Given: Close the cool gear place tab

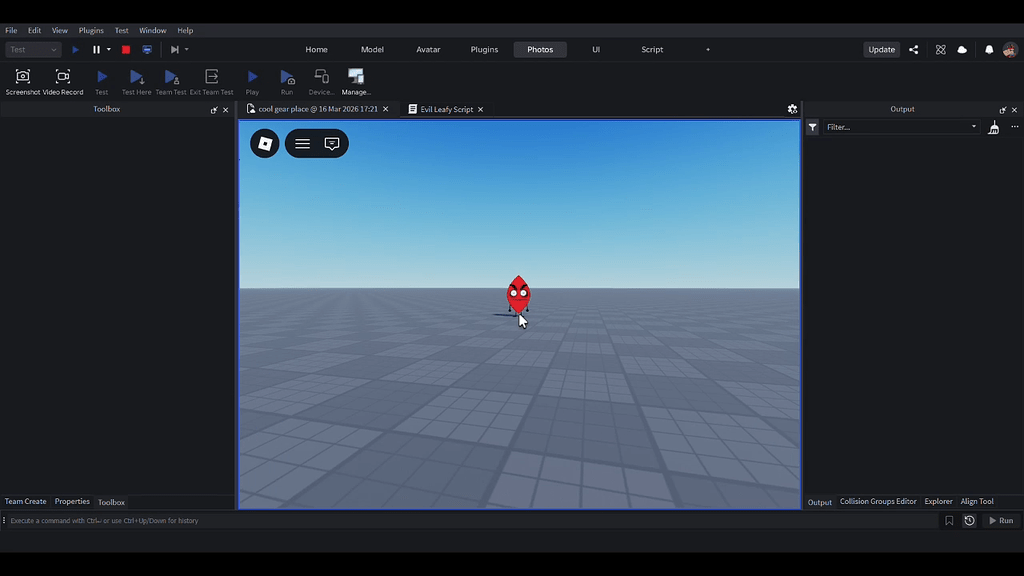Looking at the screenshot, I should click(x=385, y=109).
